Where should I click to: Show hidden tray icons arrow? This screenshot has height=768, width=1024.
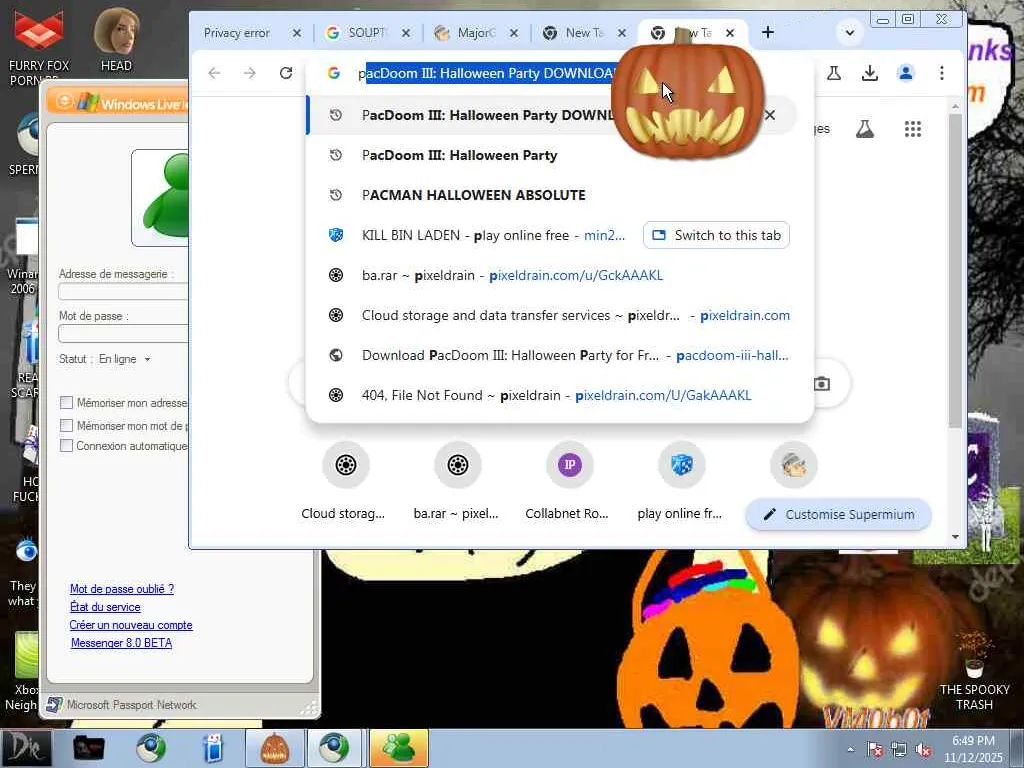coord(850,749)
